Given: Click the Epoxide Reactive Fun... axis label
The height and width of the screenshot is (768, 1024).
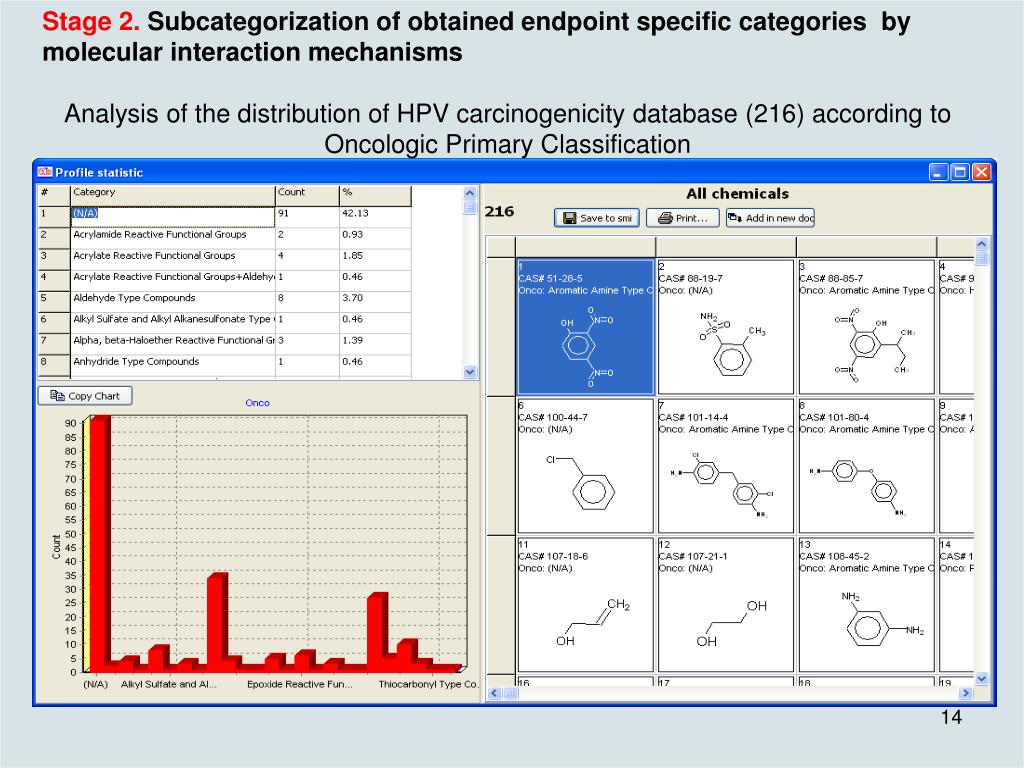Looking at the screenshot, I should coord(300,684).
